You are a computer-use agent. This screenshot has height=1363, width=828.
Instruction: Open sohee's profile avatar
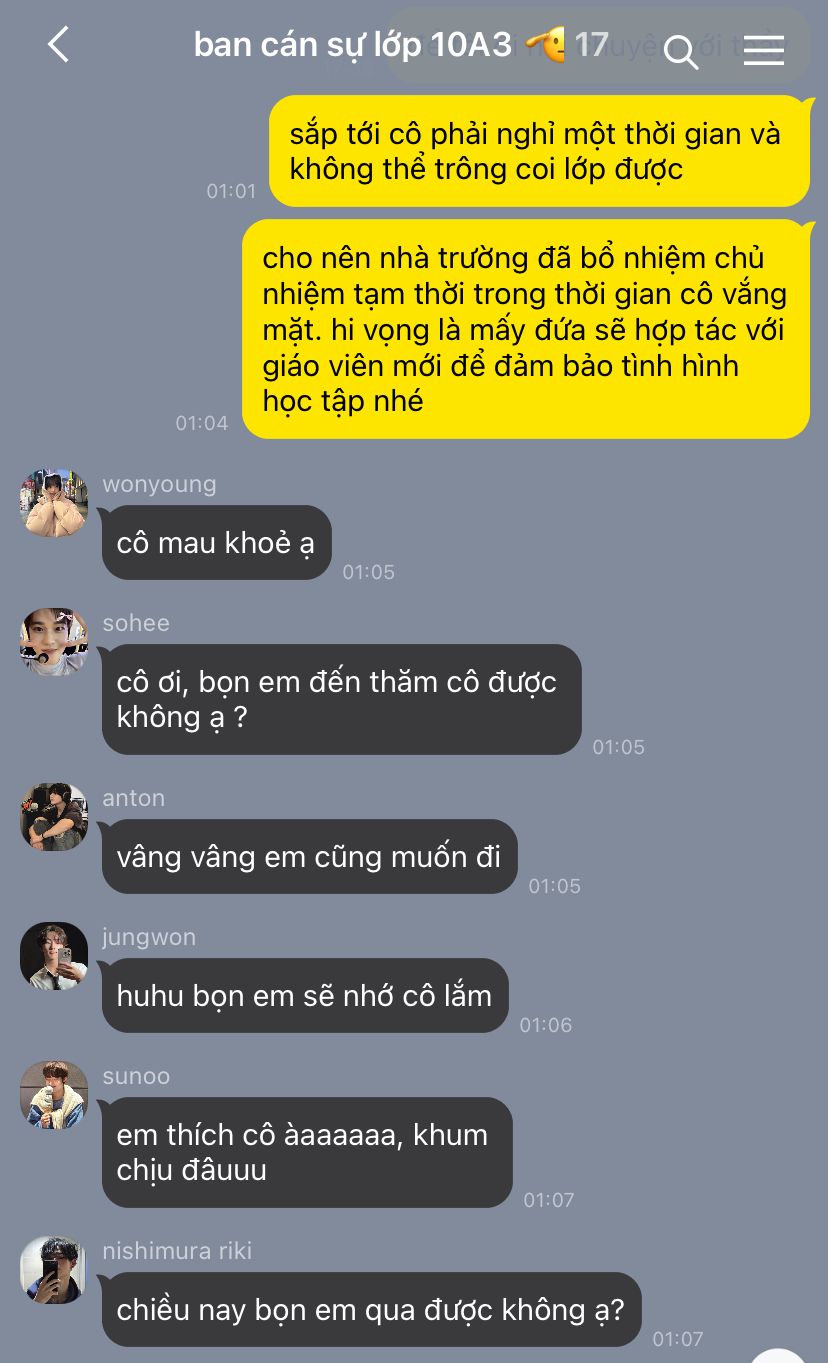click(x=54, y=642)
